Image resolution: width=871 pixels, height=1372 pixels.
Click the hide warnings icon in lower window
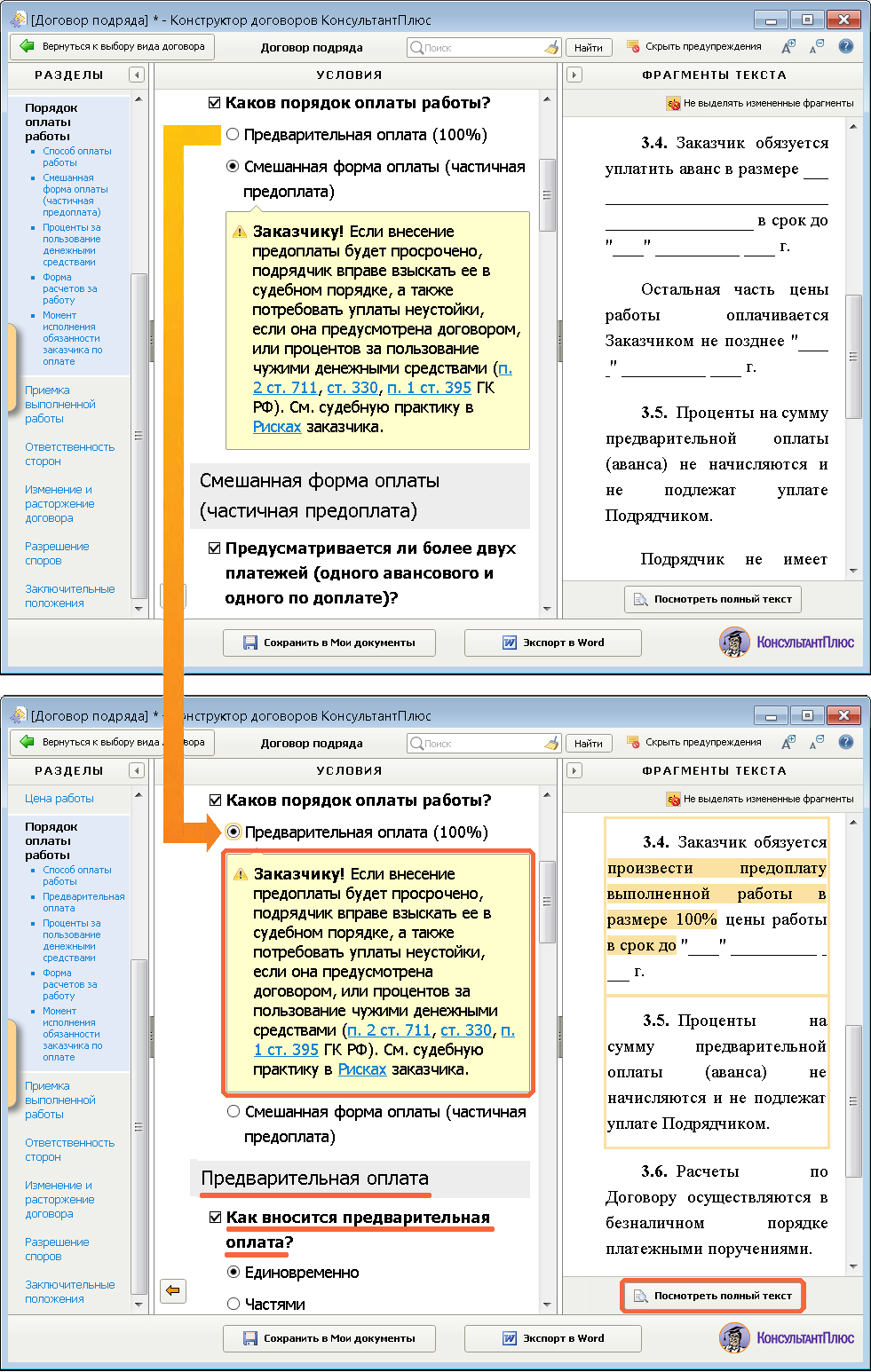click(x=633, y=742)
